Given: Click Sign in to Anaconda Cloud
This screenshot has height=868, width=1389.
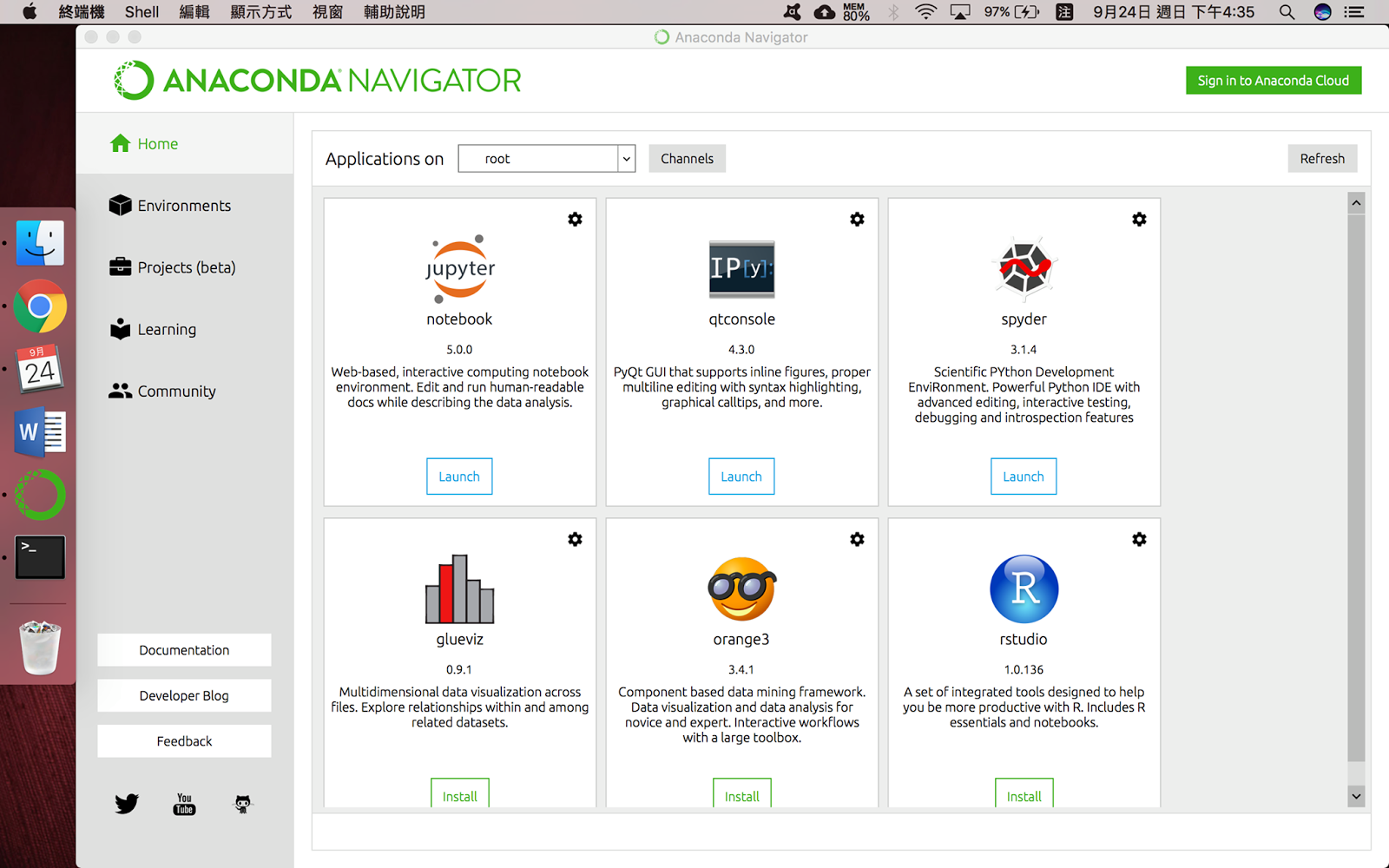Looking at the screenshot, I should (x=1274, y=81).
